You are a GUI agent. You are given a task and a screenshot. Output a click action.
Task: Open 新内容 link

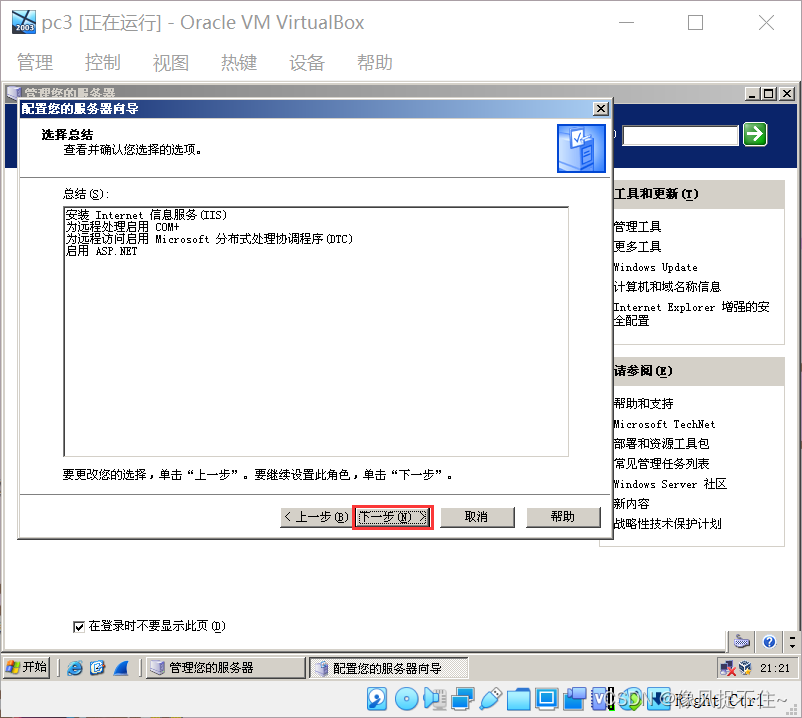(631, 504)
